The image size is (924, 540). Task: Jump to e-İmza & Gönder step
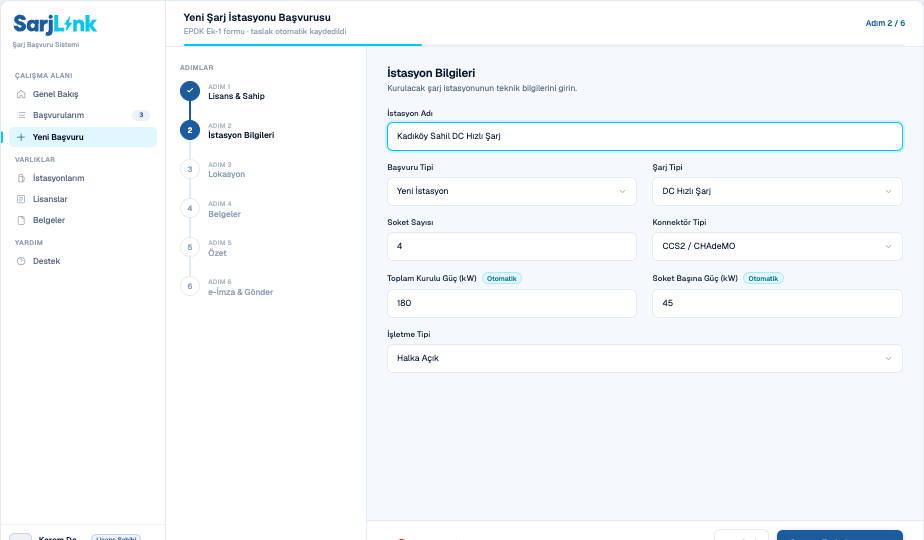coord(240,292)
